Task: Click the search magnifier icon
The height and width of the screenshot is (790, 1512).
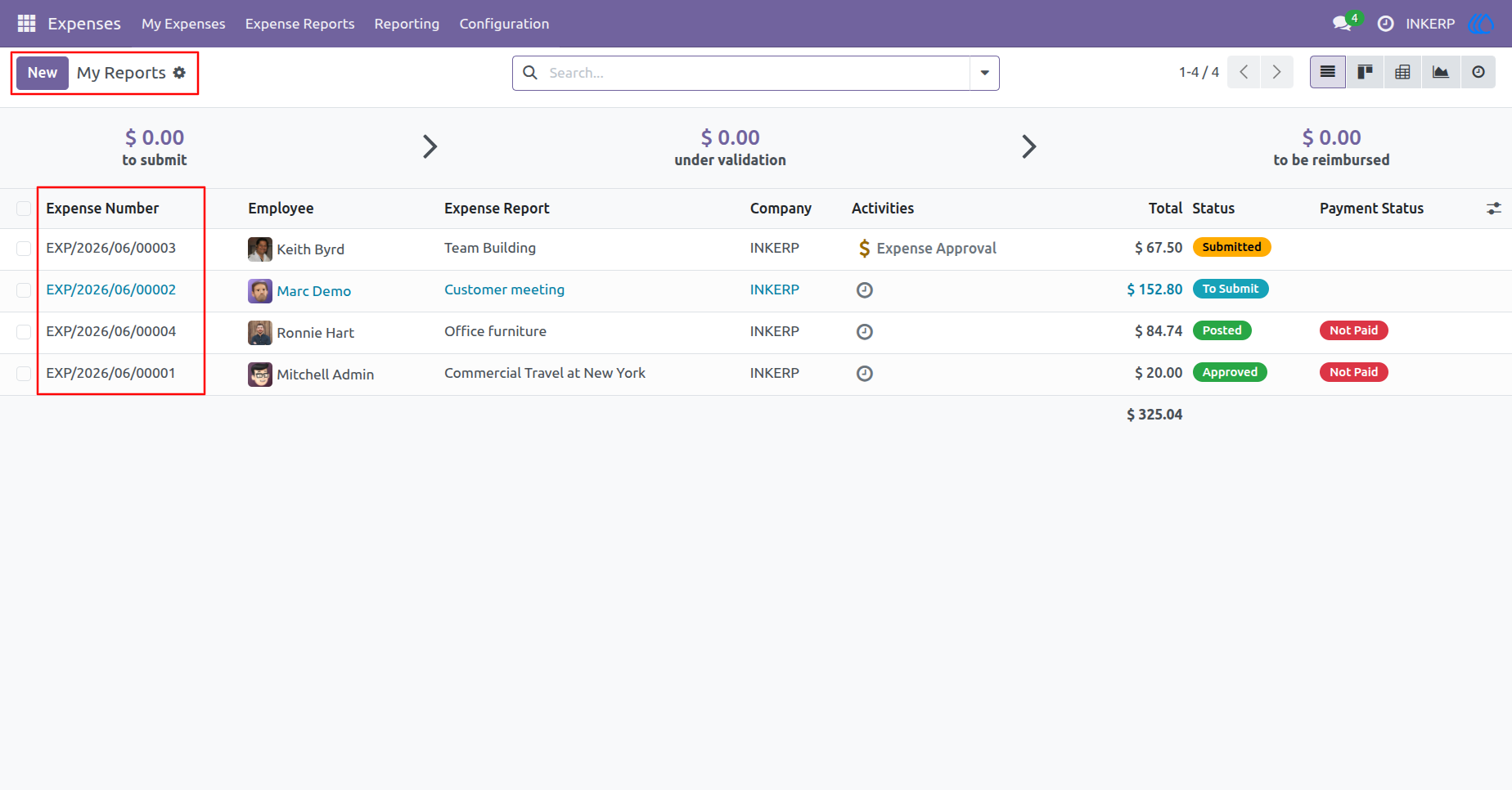Action: tap(530, 73)
